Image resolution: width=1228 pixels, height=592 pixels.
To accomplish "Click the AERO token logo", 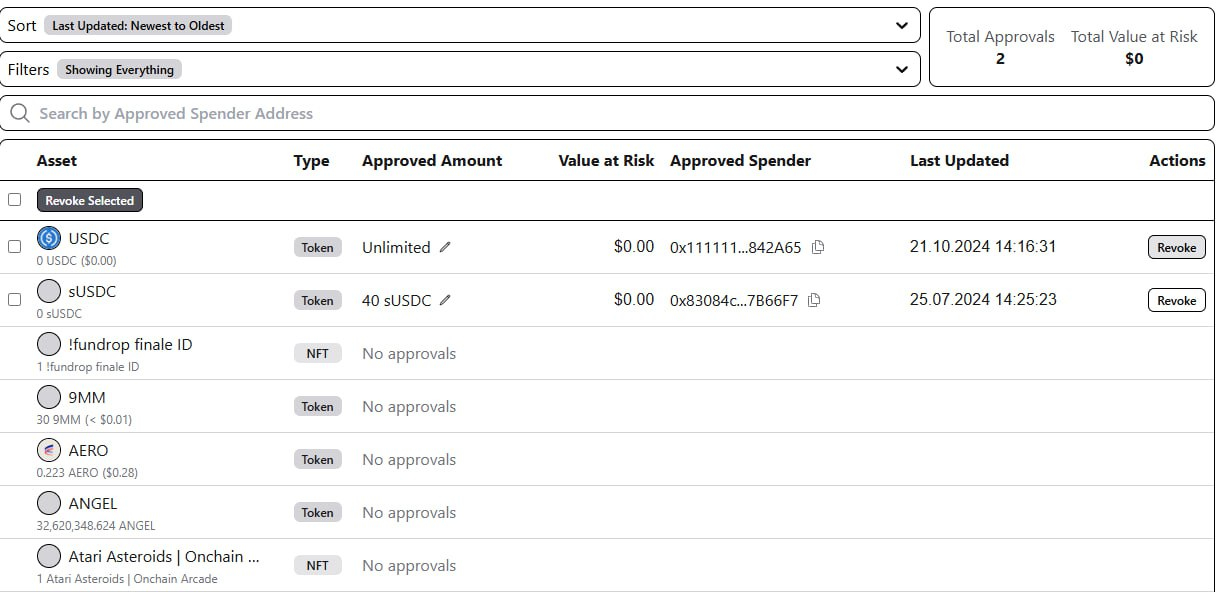I will (x=49, y=451).
